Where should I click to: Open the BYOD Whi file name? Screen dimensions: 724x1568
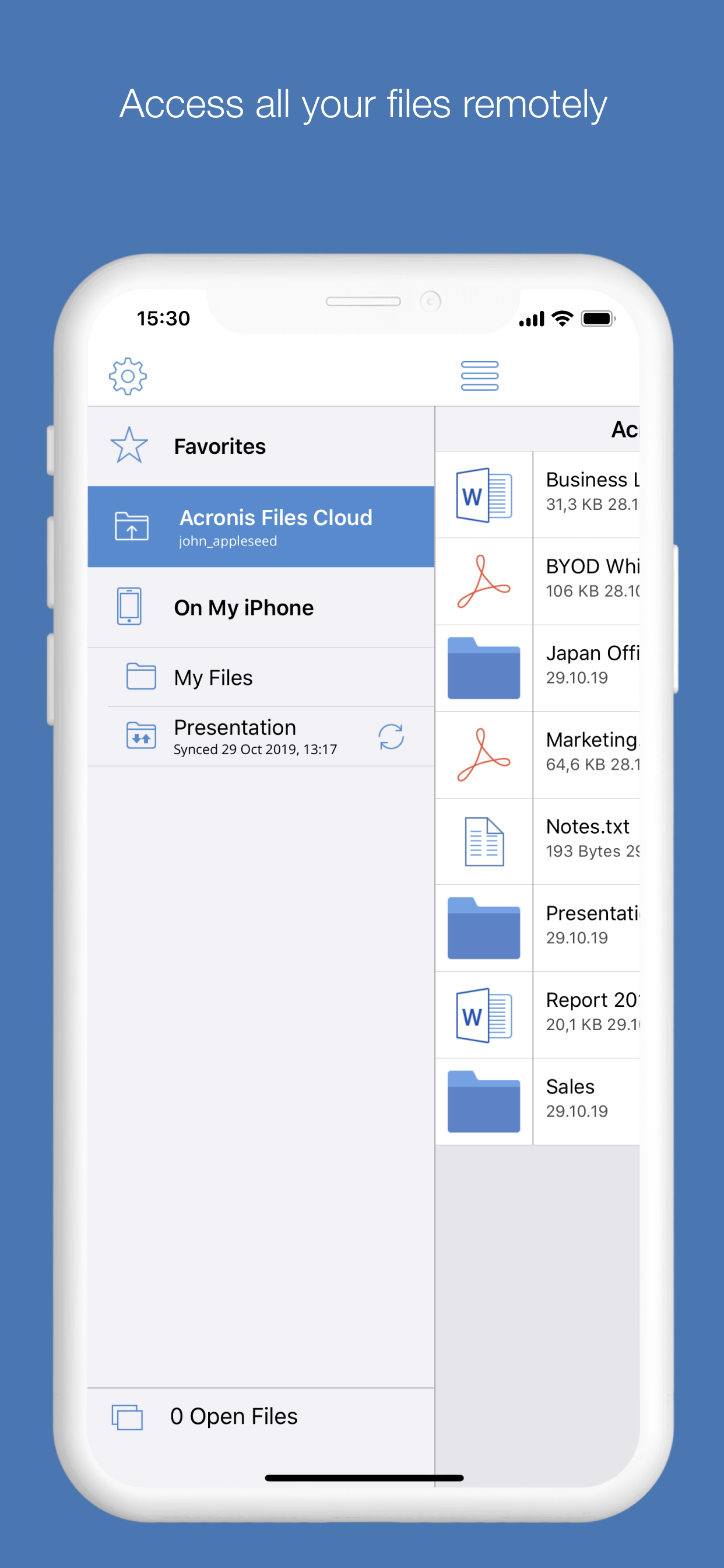(592, 566)
